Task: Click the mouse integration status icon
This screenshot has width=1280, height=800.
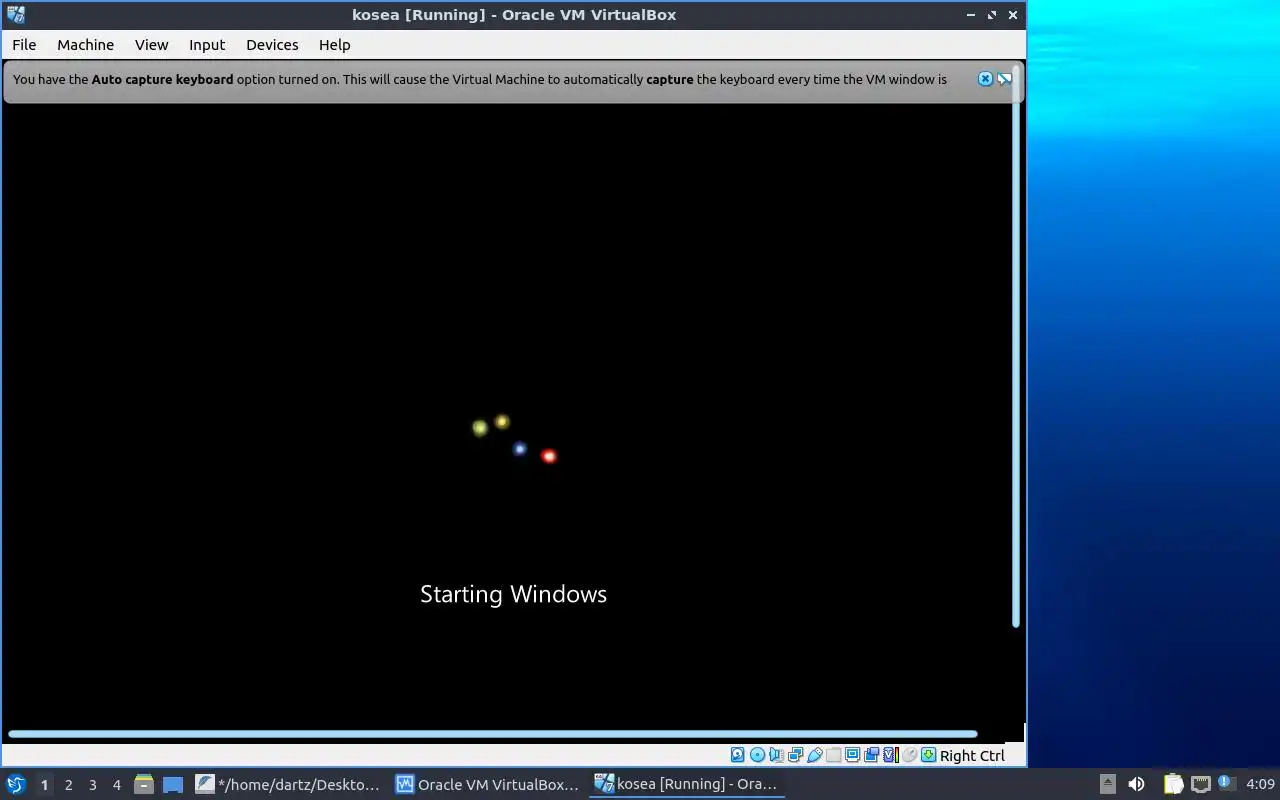Action: [910, 755]
